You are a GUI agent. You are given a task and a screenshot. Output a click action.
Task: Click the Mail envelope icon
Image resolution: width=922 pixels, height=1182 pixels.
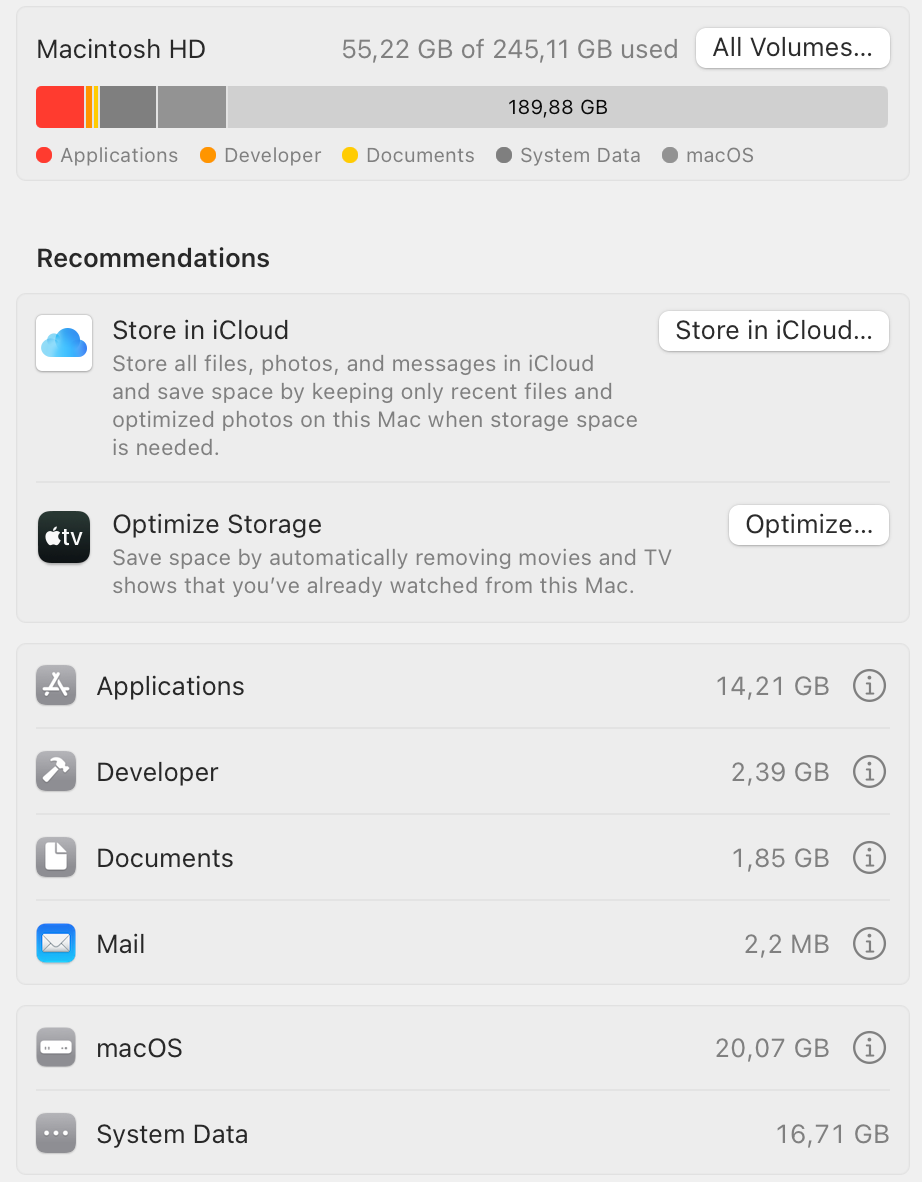[56, 943]
